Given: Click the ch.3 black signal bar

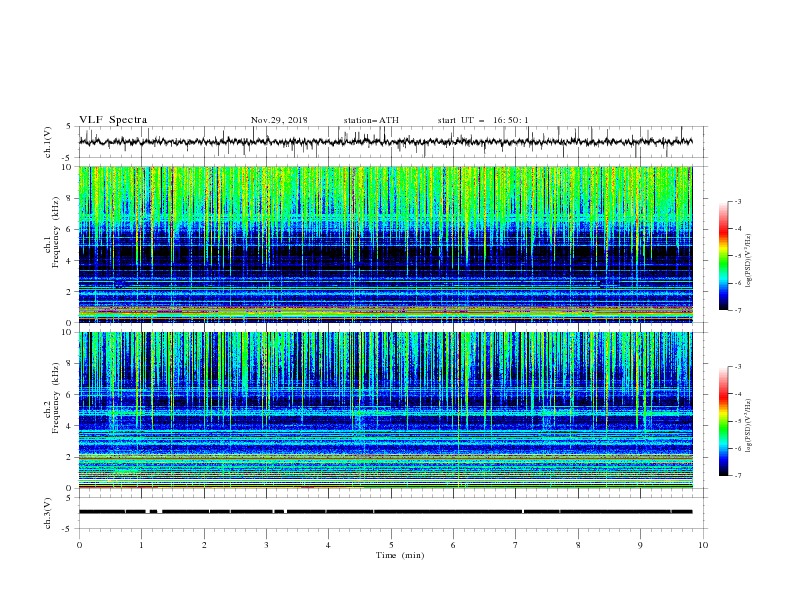Looking at the screenshot, I should tap(385, 512).
